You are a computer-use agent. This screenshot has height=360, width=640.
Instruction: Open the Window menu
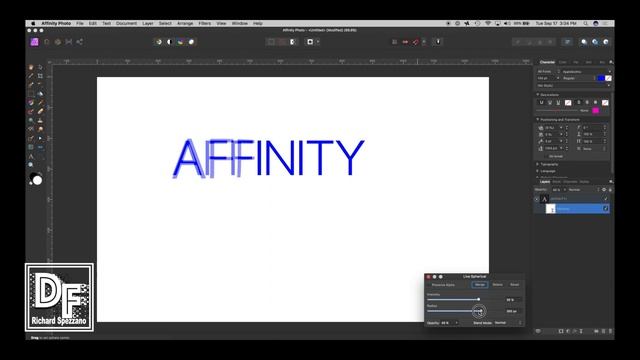240,24
